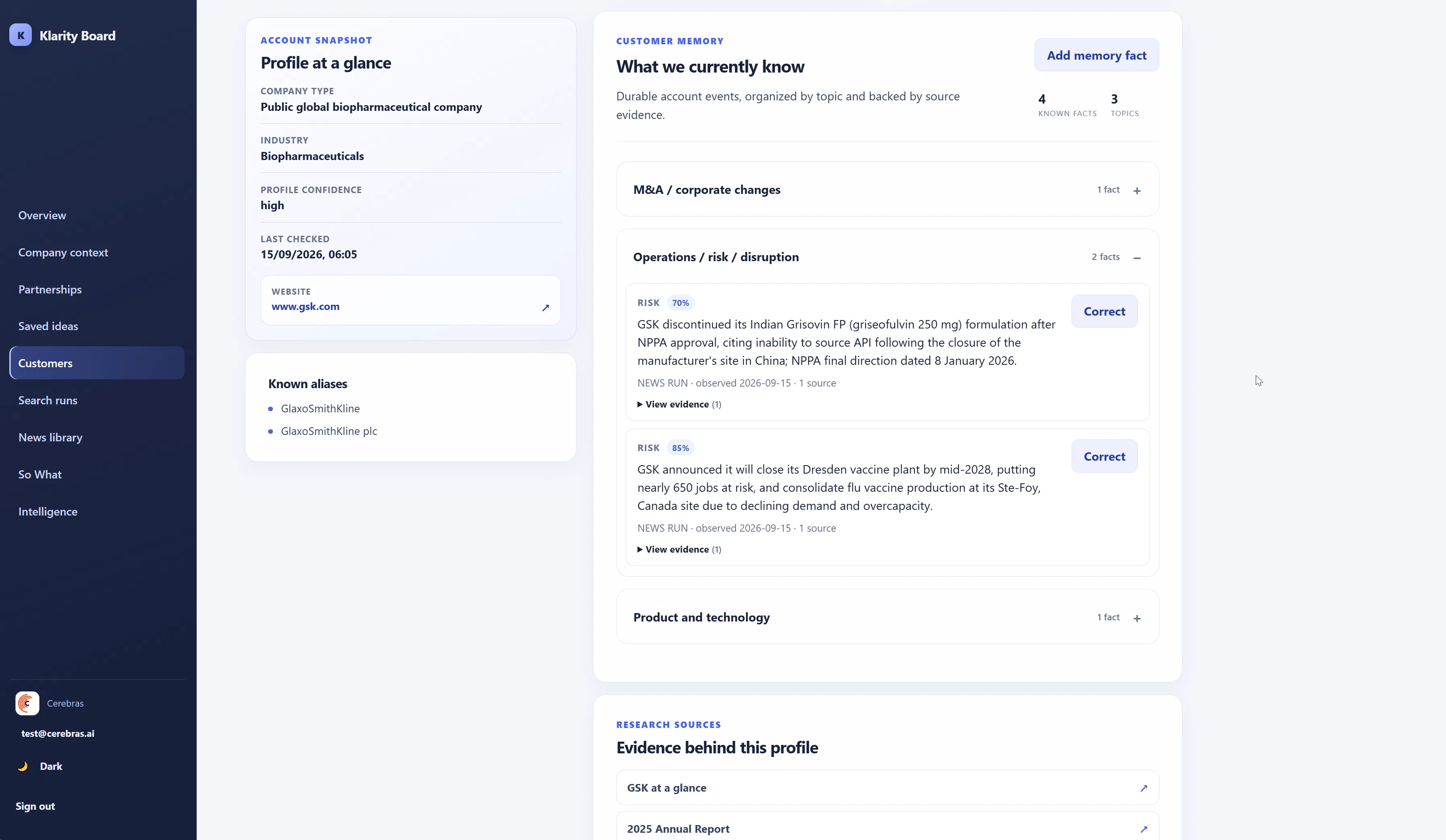Click plus icon on M&A / corporate changes
The width and height of the screenshot is (1446, 840).
(1137, 191)
